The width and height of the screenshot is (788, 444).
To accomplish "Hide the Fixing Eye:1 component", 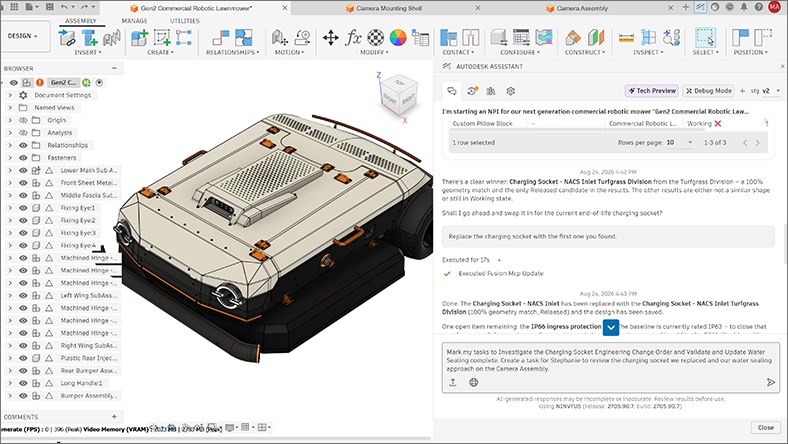I will 23,208.
